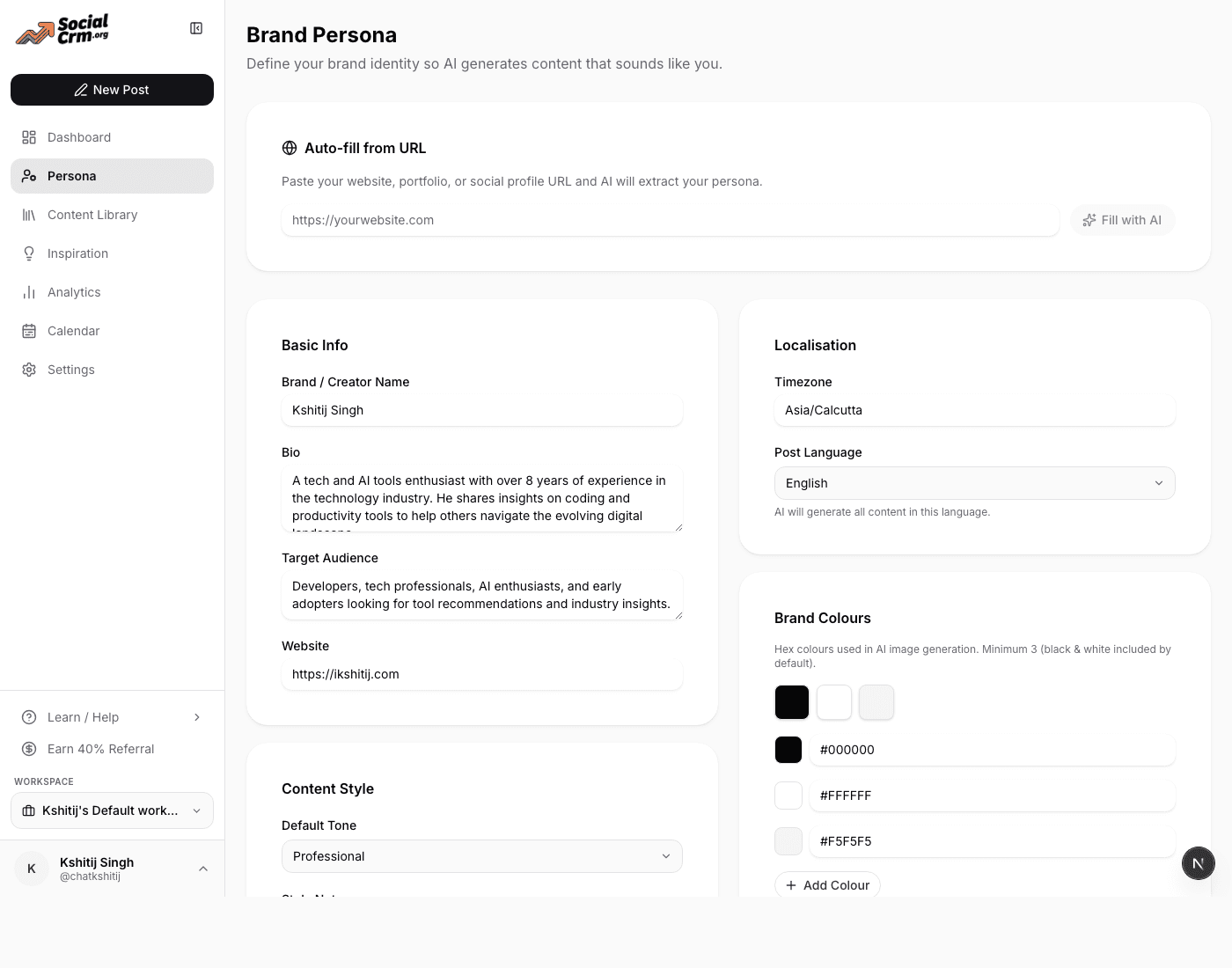
Task: Open Post Language dropdown
Action: pos(975,483)
